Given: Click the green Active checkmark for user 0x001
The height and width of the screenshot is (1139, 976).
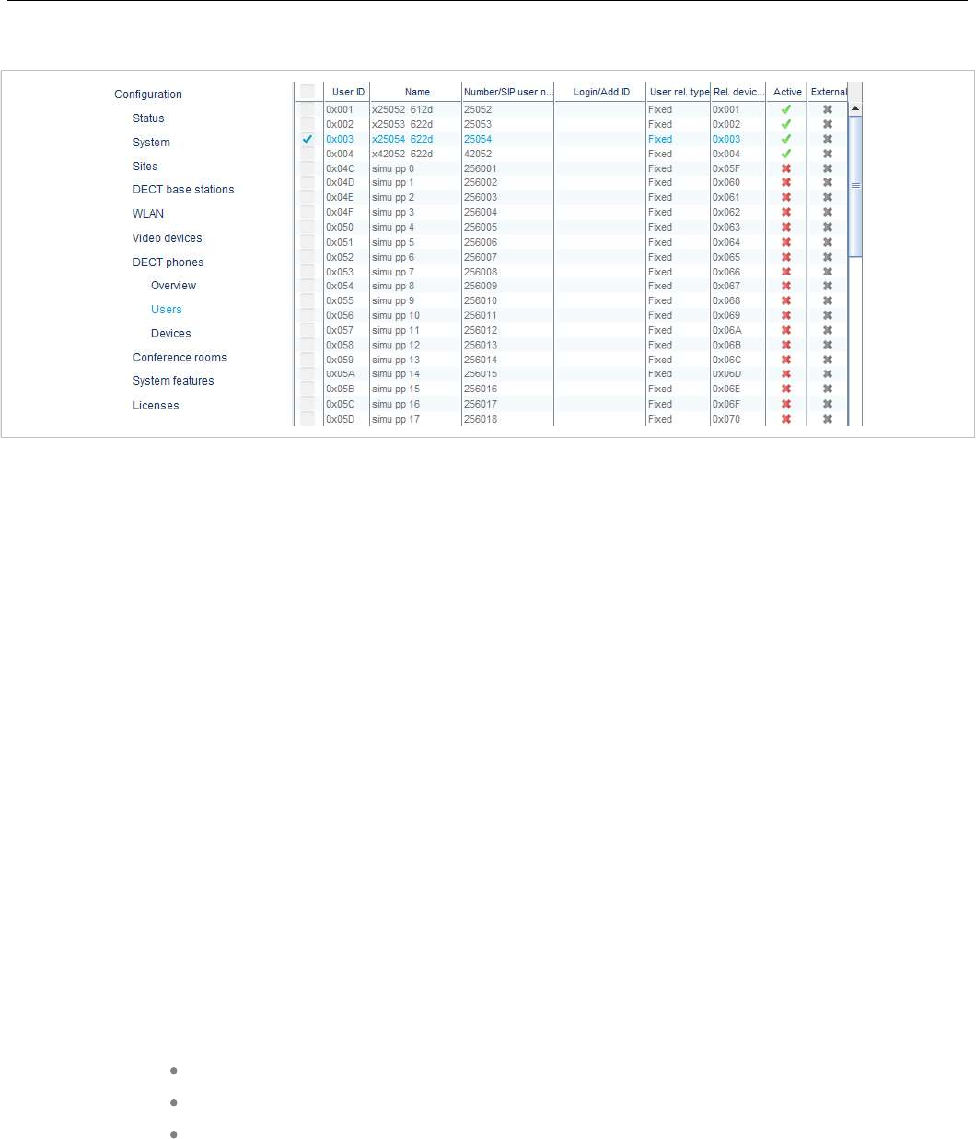Looking at the screenshot, I should coord(786,110).
